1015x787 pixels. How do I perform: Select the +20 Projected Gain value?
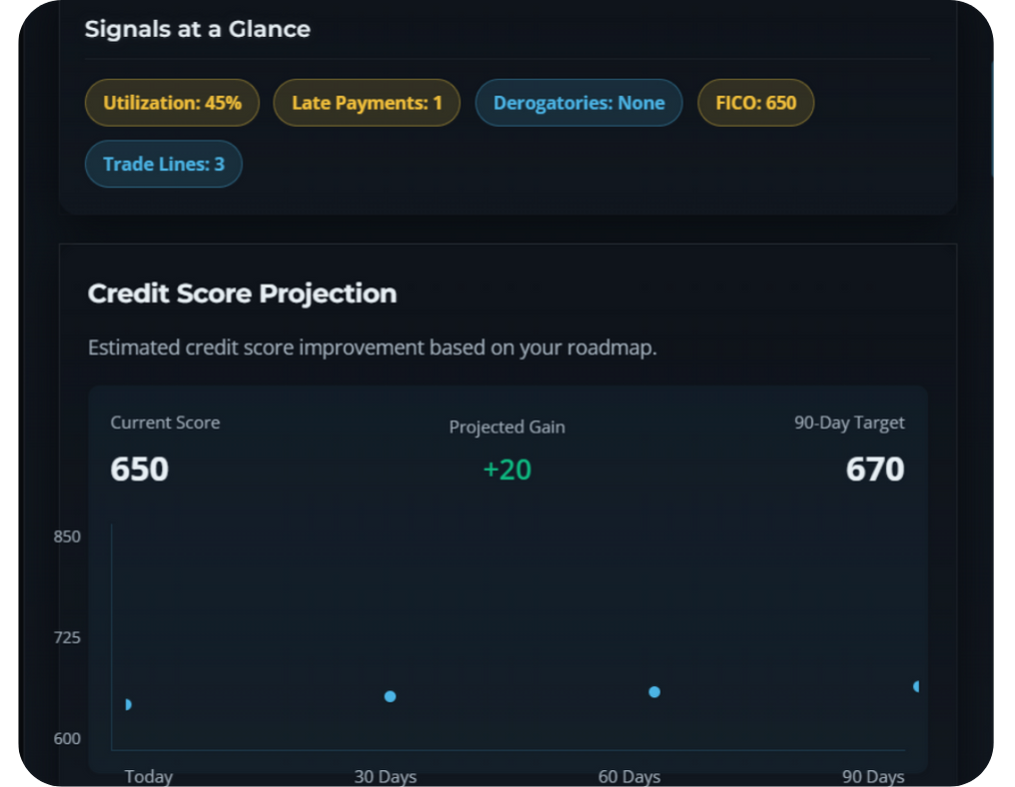[x=507, y=469]
